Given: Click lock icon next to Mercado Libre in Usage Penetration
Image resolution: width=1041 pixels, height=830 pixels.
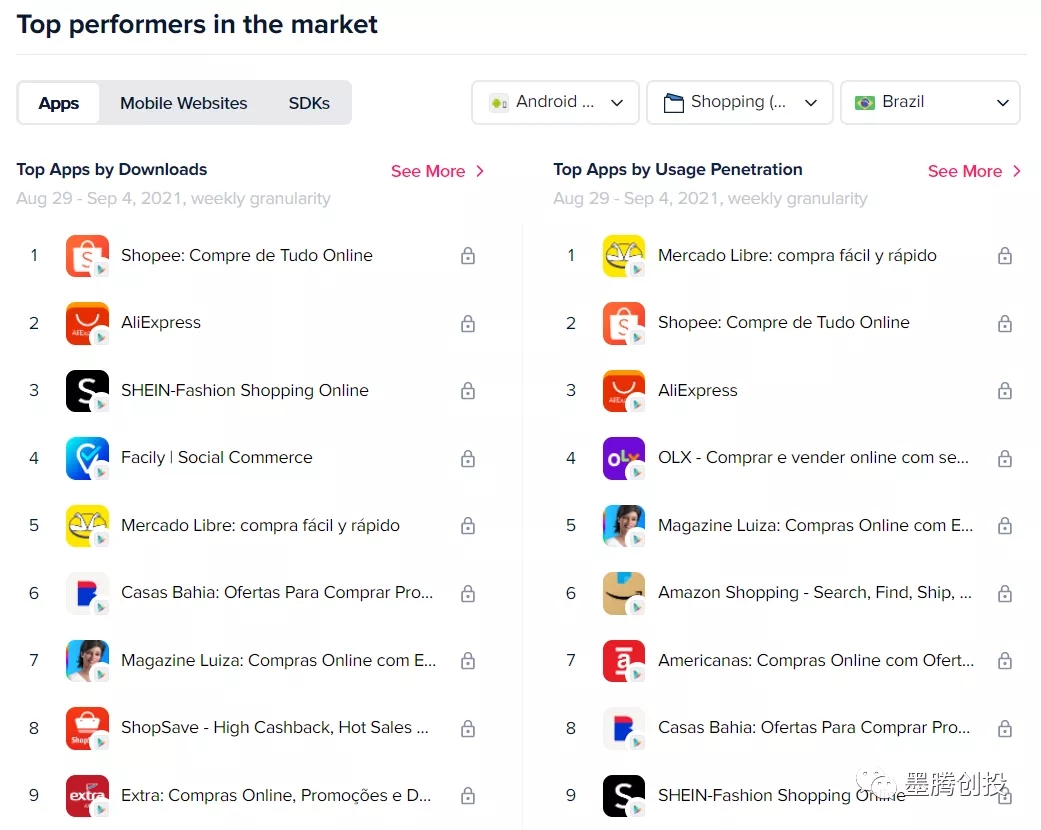Looking at the screenshot, I should tap(1004, 256).
